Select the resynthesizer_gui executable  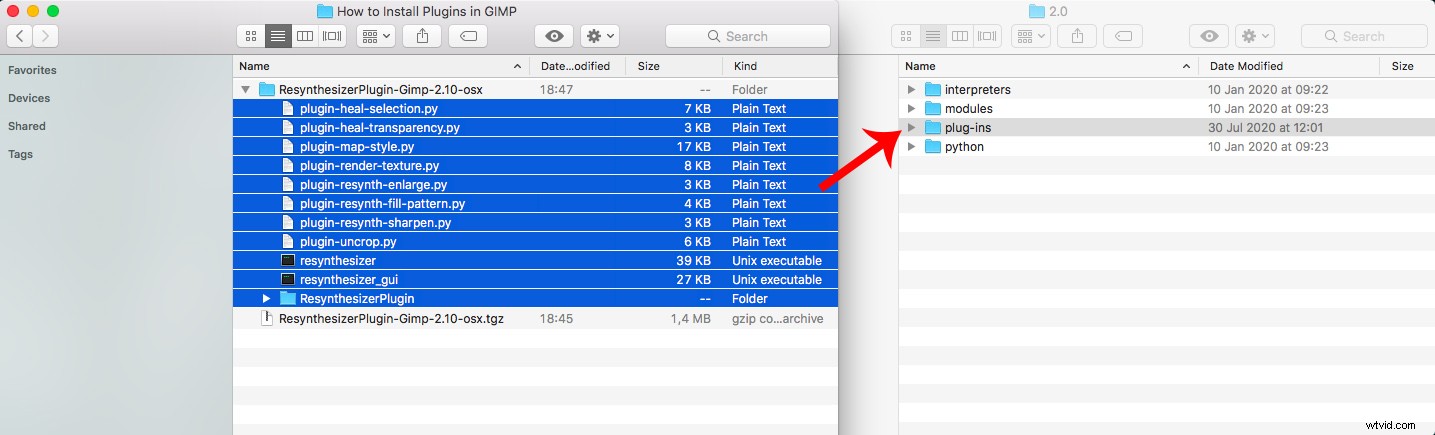[x=535, y=279]
